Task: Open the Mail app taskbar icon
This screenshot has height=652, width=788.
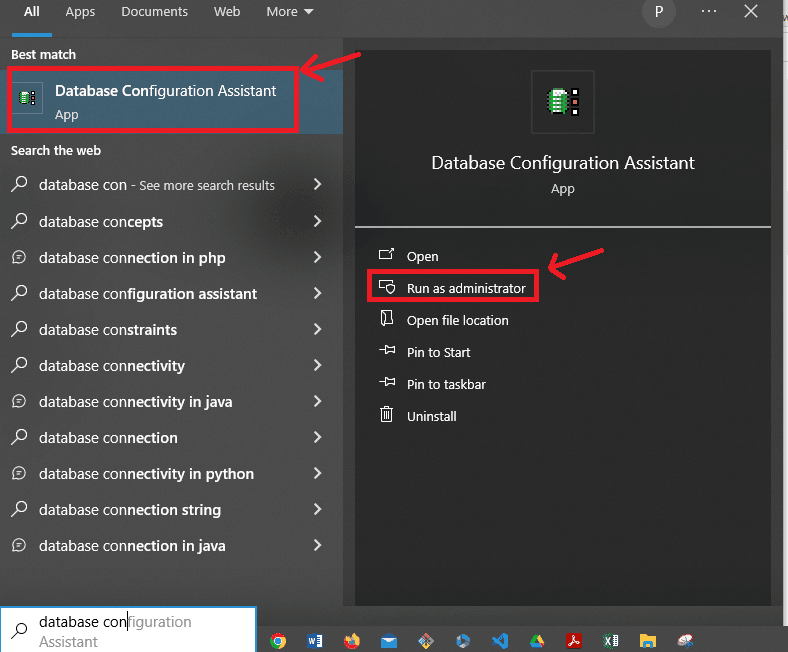Action: coord(388,641)
